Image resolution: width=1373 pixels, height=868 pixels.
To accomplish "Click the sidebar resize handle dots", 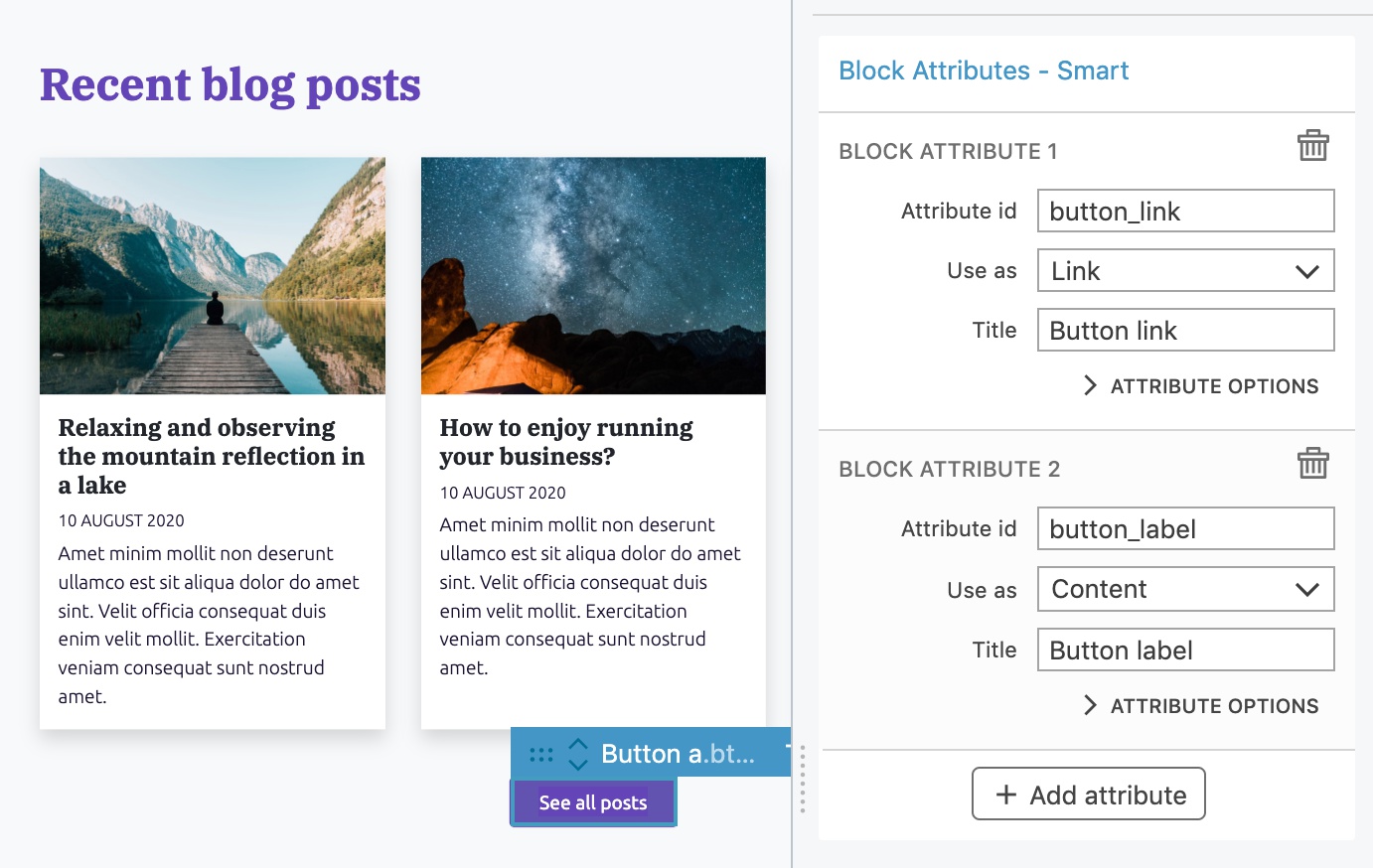I will point(803,780).
